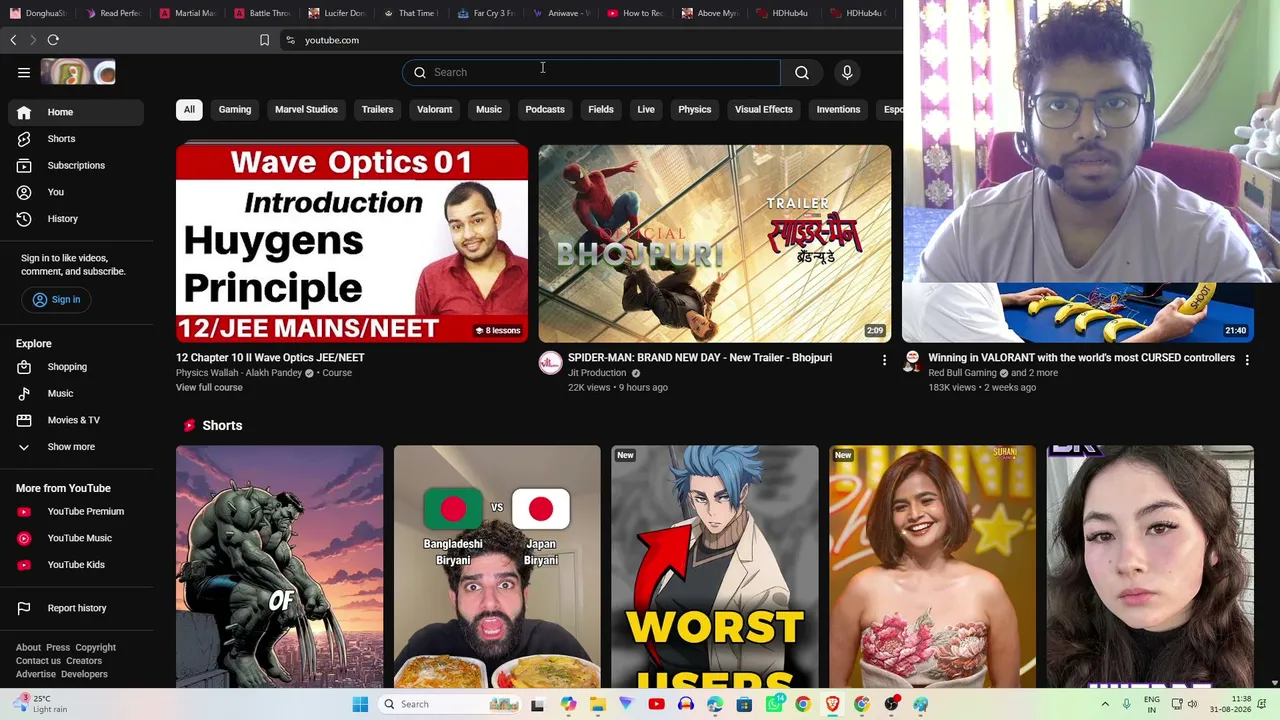Open YouTube Premium from the sidebar

[x=76, y=511]
